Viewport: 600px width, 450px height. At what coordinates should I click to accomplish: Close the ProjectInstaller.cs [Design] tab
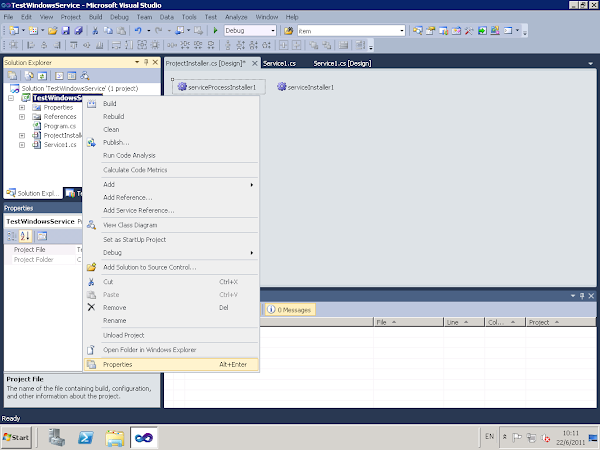pos(254,64)
